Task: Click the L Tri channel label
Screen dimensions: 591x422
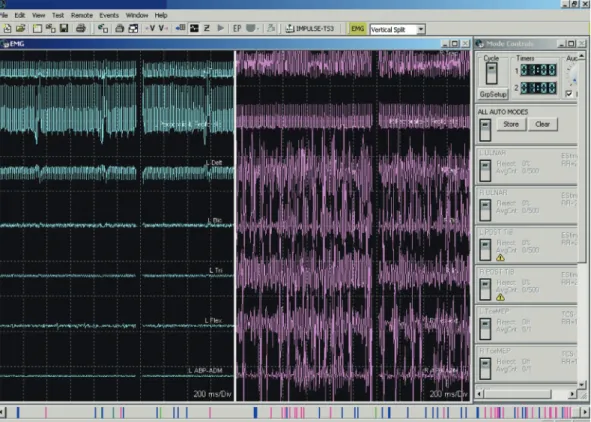Action: [215, 271]
